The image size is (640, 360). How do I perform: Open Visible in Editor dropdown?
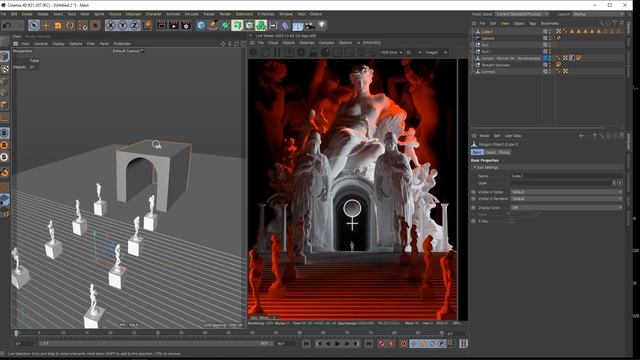click(x=567, y=192)
